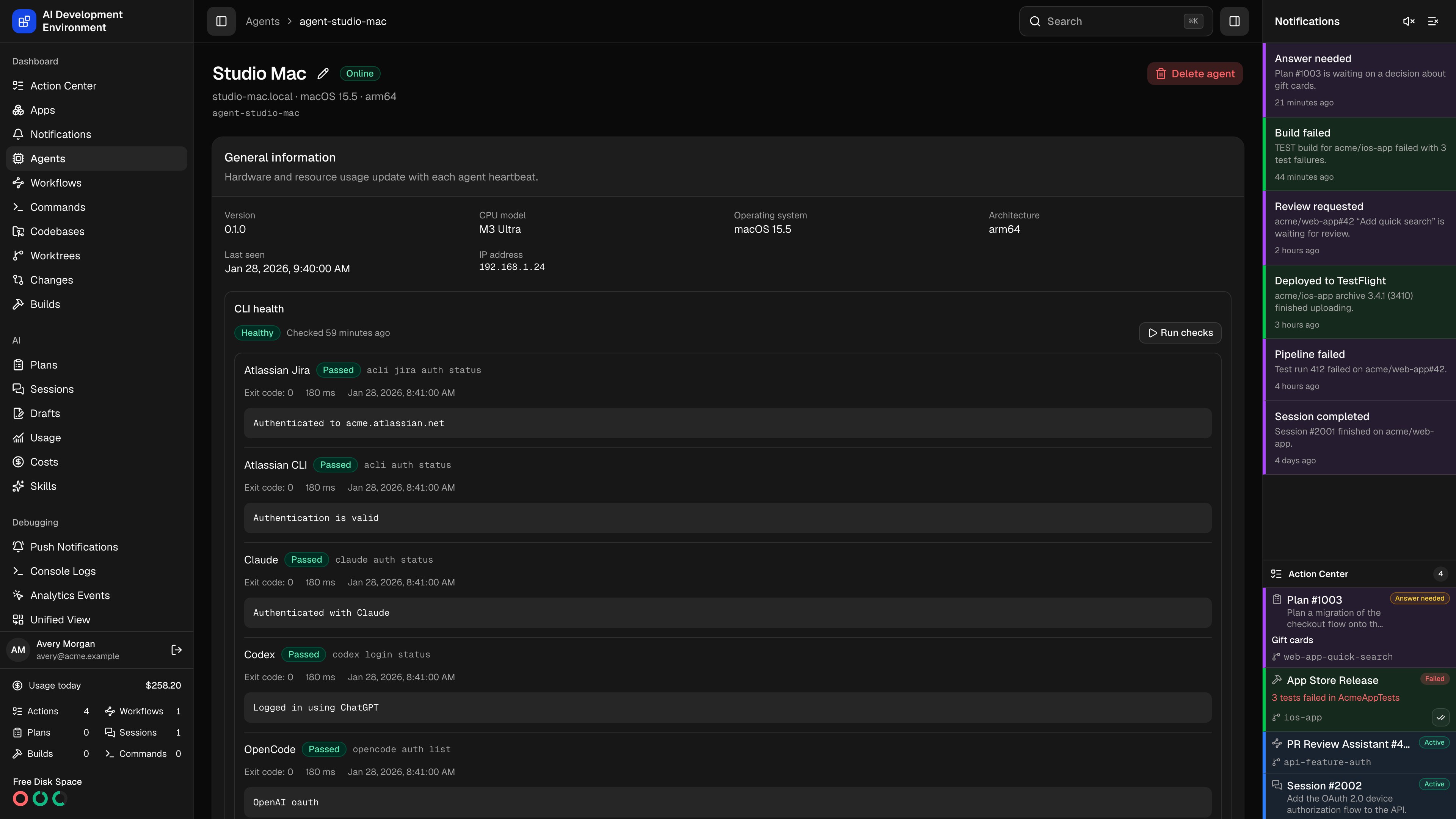Click the Delete agent button
1456x819 pixels.
tap(1195, 74)
